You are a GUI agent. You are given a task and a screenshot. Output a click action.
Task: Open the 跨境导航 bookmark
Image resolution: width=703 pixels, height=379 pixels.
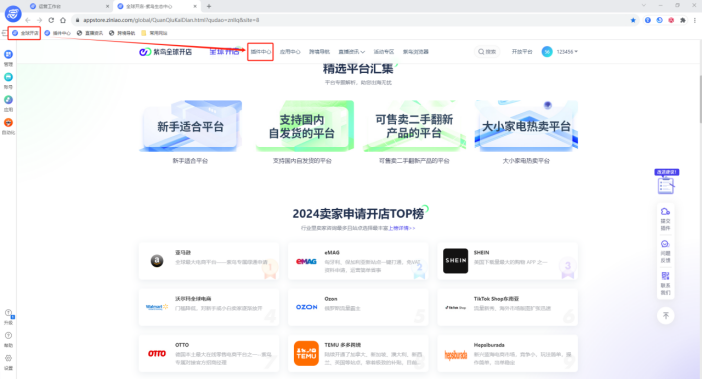(x=122, y=33)
